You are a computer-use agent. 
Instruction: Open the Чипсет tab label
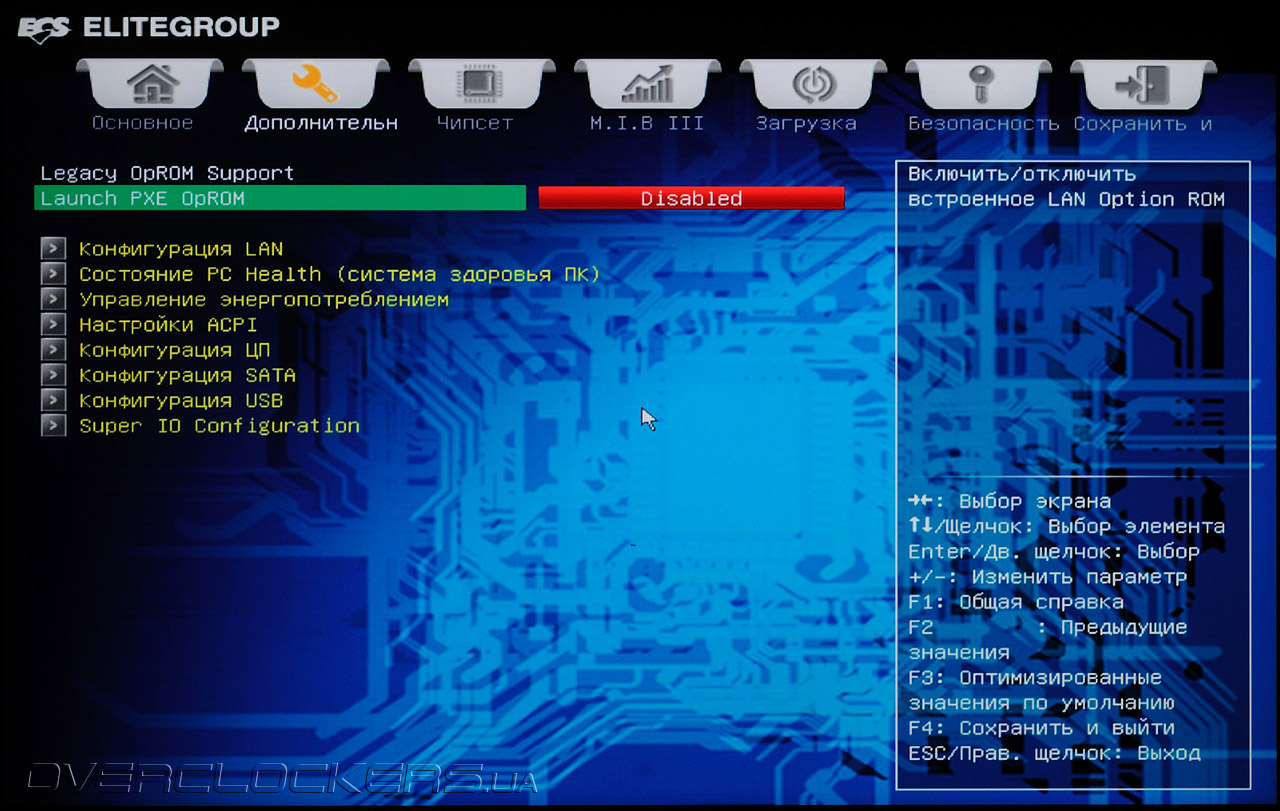click(x=475, y=123)
